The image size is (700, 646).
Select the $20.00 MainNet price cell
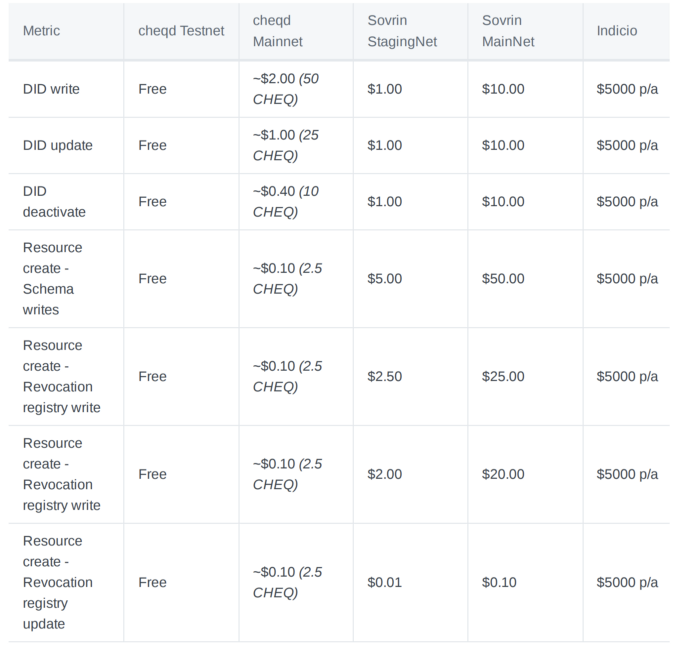click(503, 474)
